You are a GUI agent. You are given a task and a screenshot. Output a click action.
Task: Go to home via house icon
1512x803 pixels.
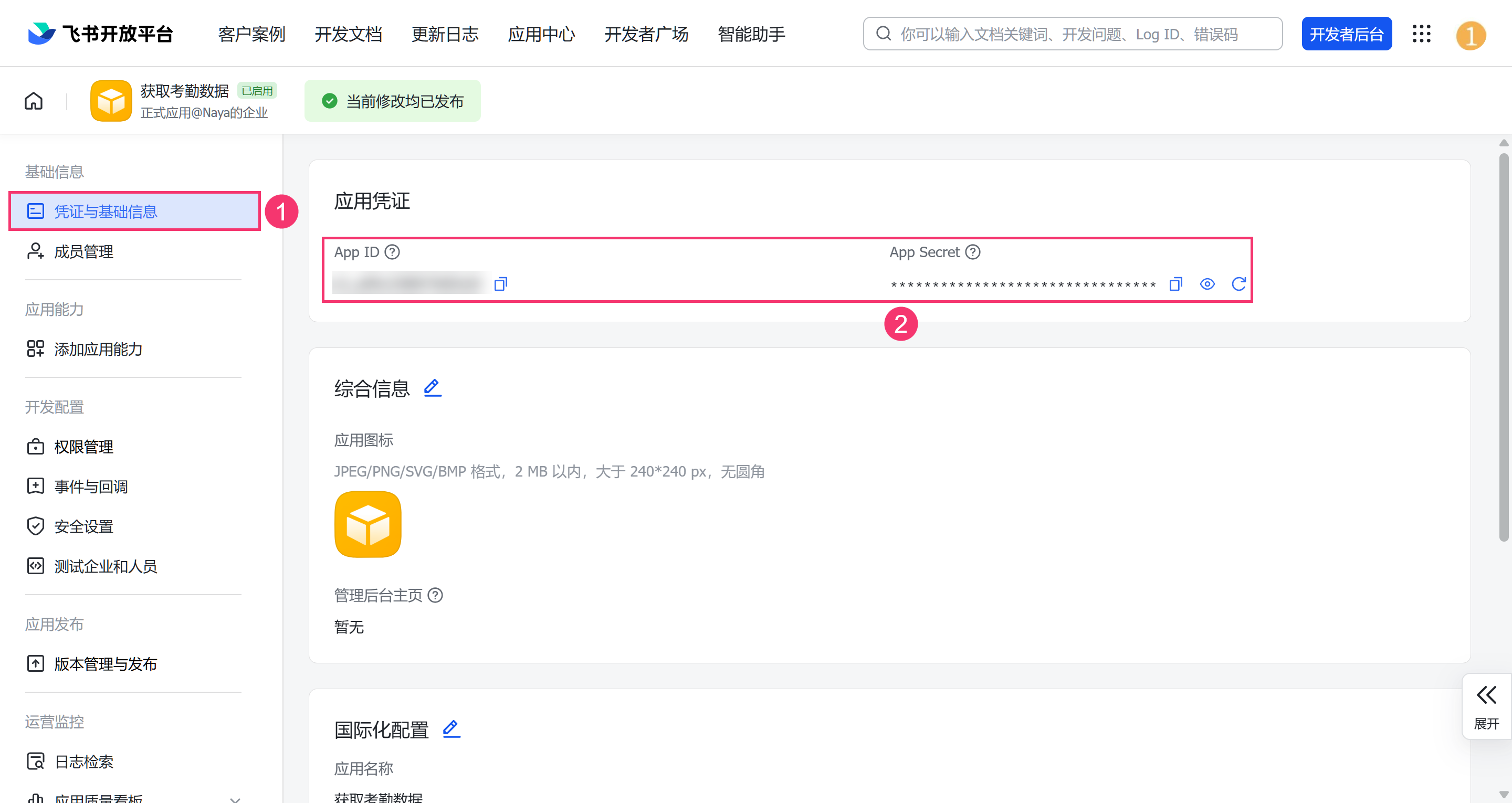34,101
